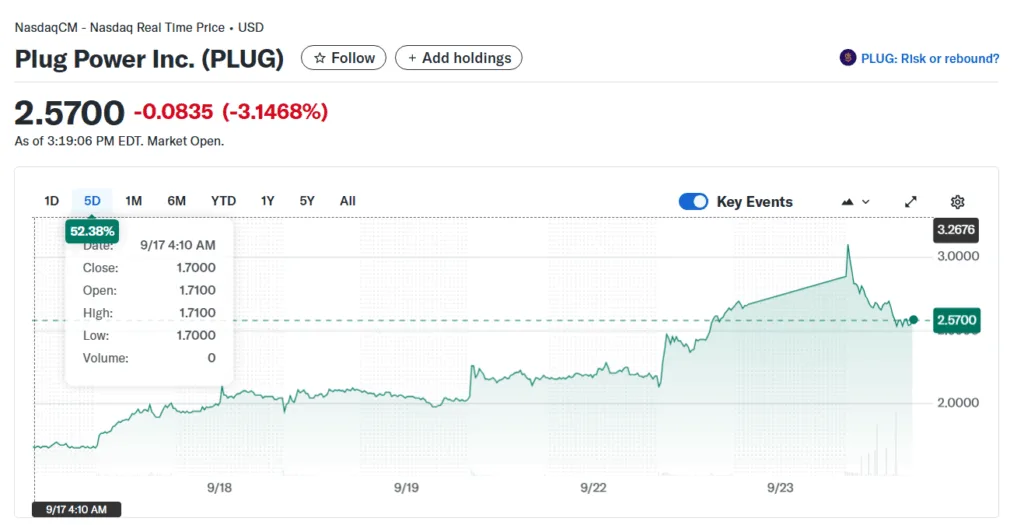Viewport: 1024px width, 525px height.
Task: Click the star Follow button
Action: tap(344, 58)
